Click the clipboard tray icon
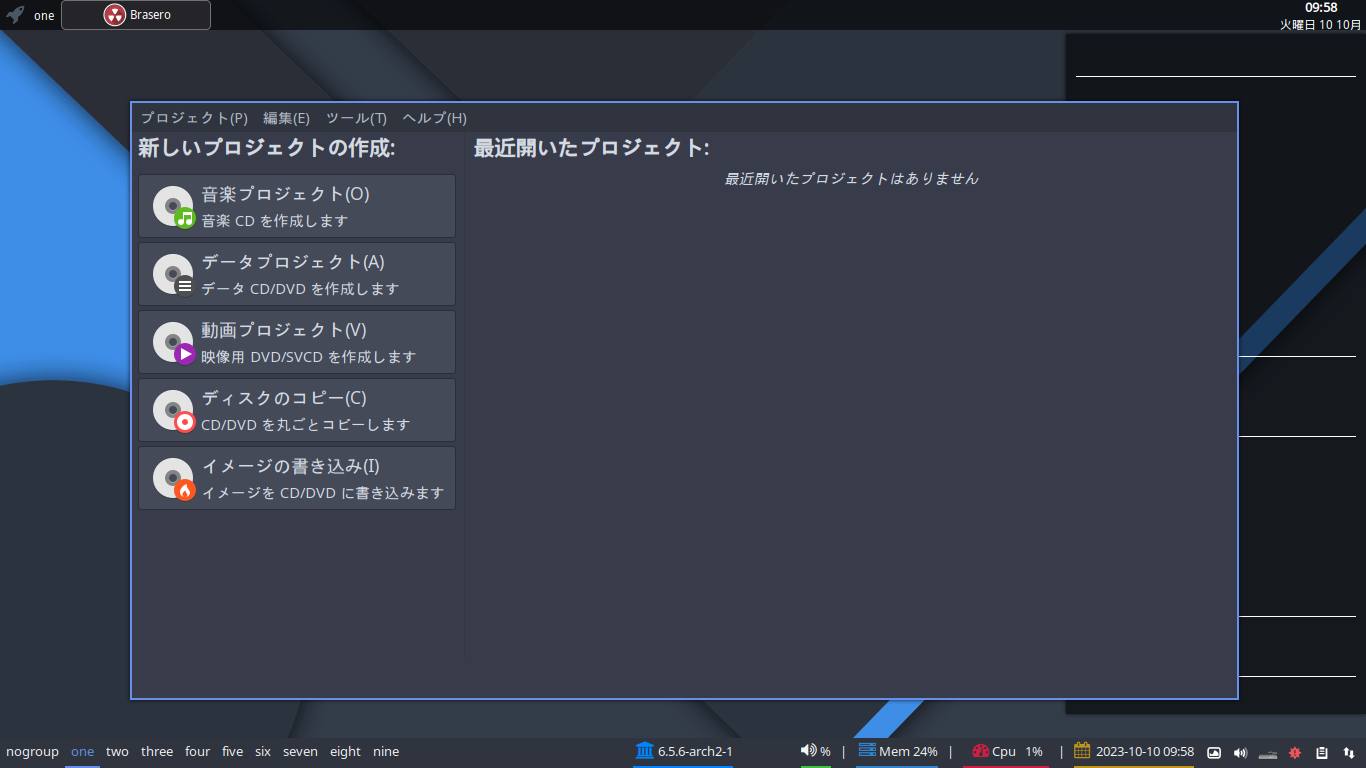 (x=1322, y=752)
